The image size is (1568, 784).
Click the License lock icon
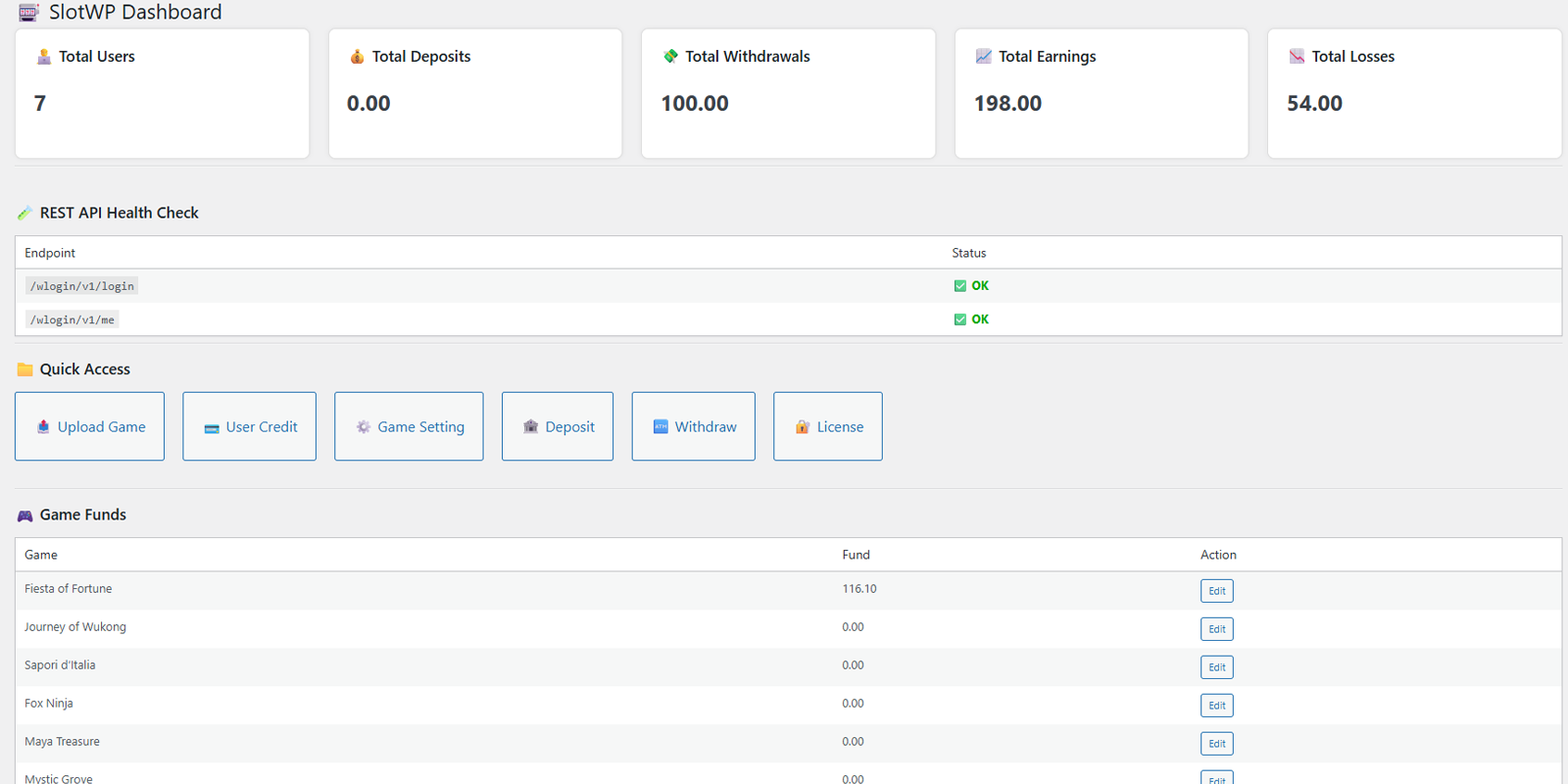click(803, 427)
